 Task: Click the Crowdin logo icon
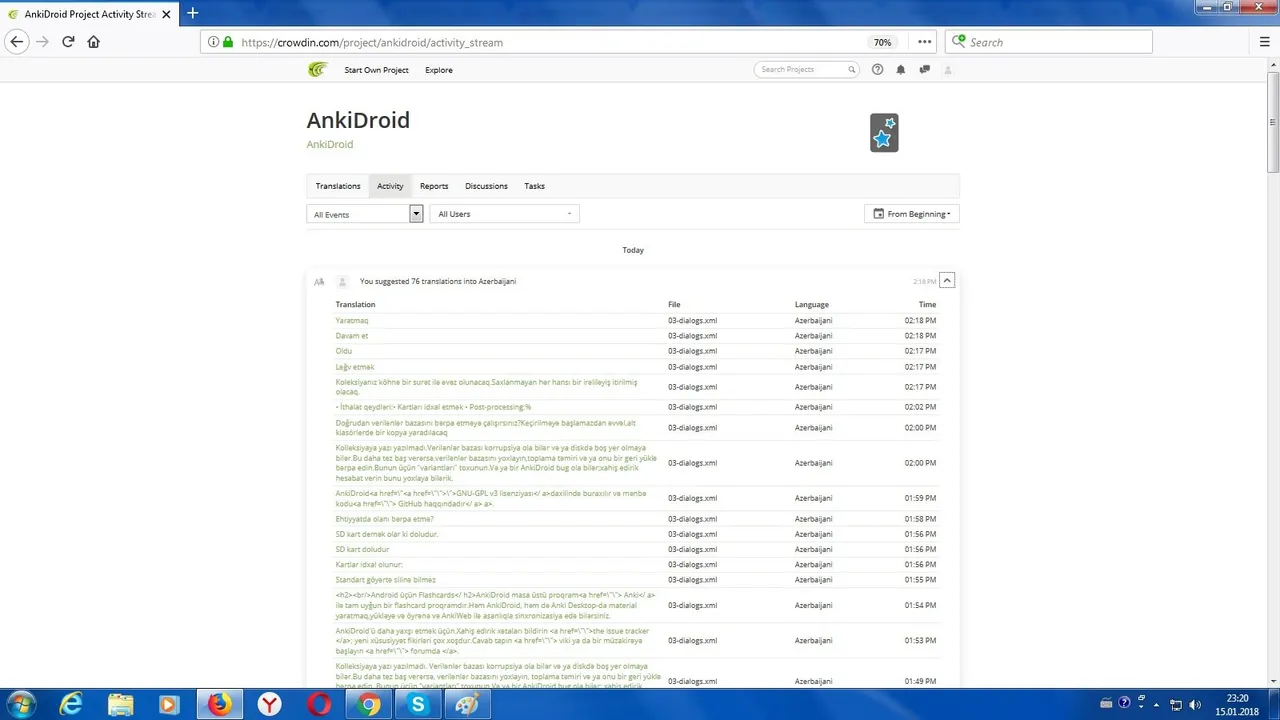pyautogui.click(x=317, y=70)
